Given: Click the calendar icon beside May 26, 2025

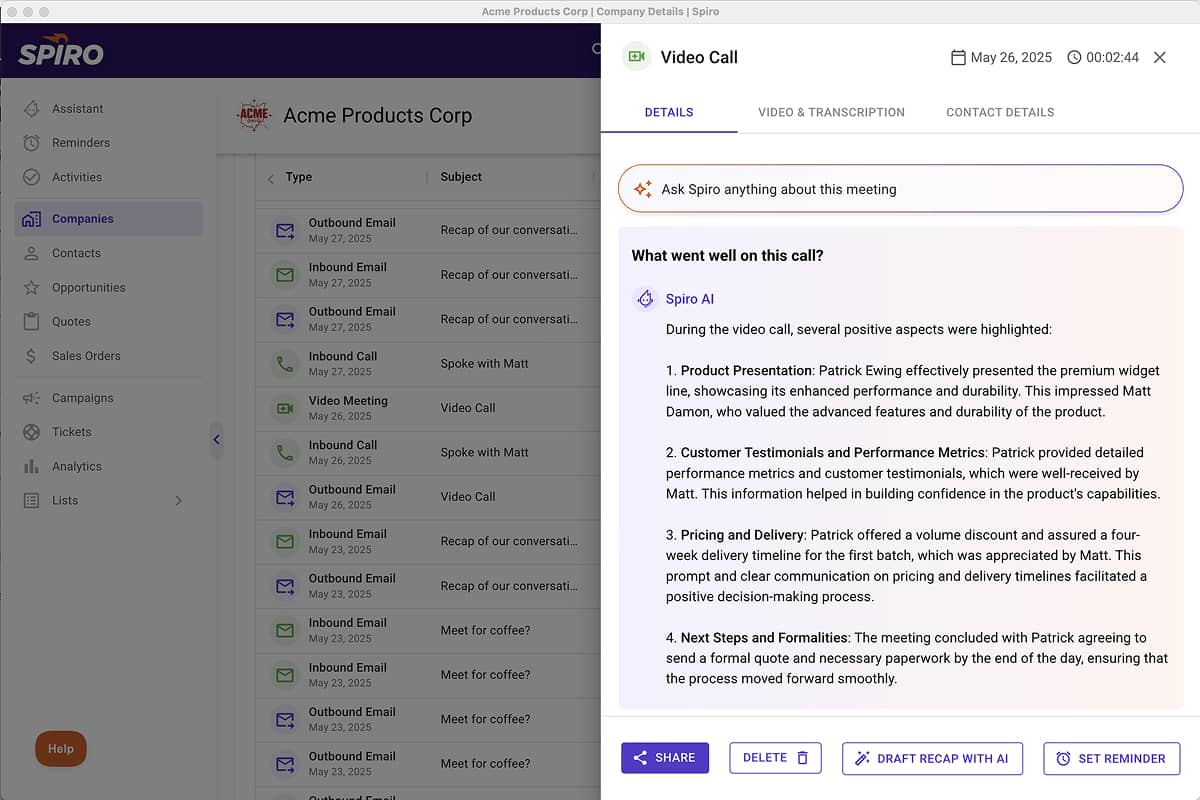Looking at the screenshot, I should (x=958, y=58).
